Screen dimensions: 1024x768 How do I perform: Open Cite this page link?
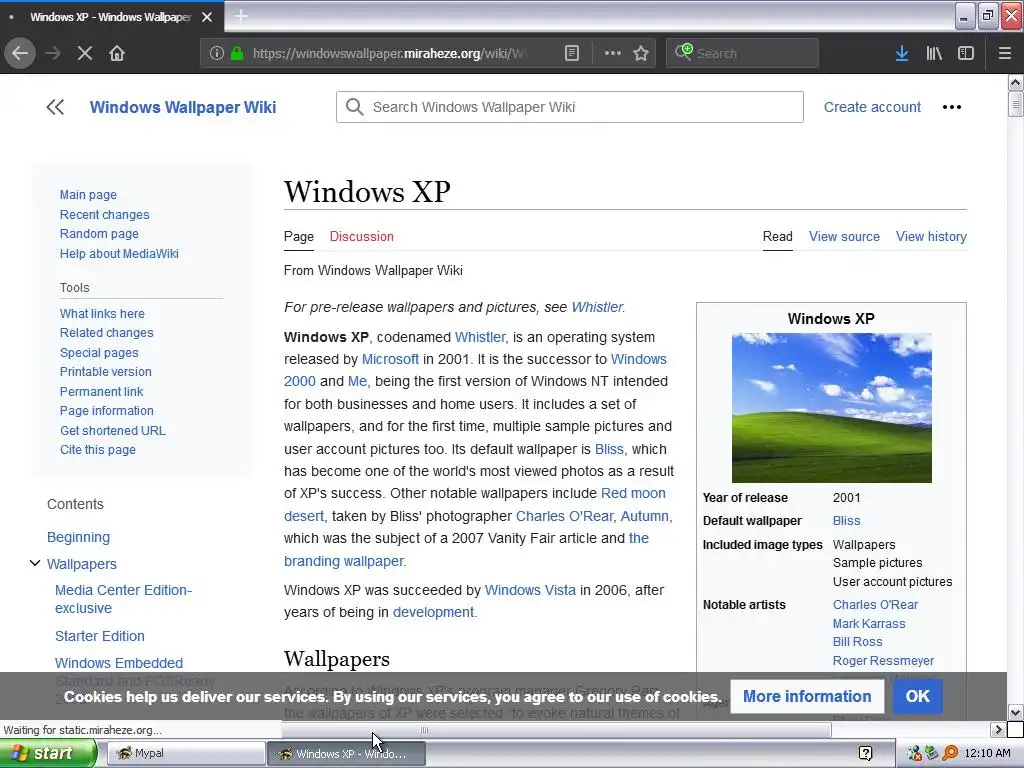pos(98,449)
